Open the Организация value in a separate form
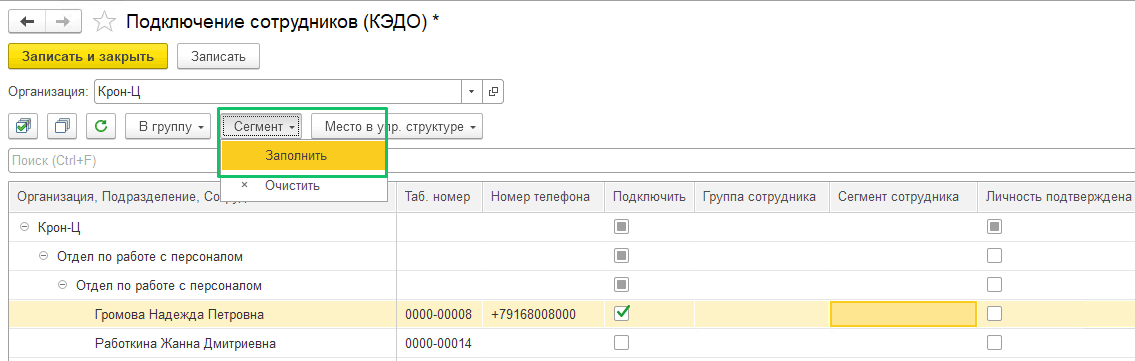The image size is (1135, 361). point(494,92)
